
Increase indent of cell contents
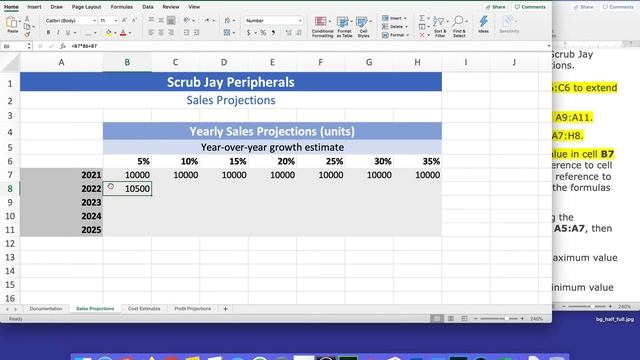[196, 33]
